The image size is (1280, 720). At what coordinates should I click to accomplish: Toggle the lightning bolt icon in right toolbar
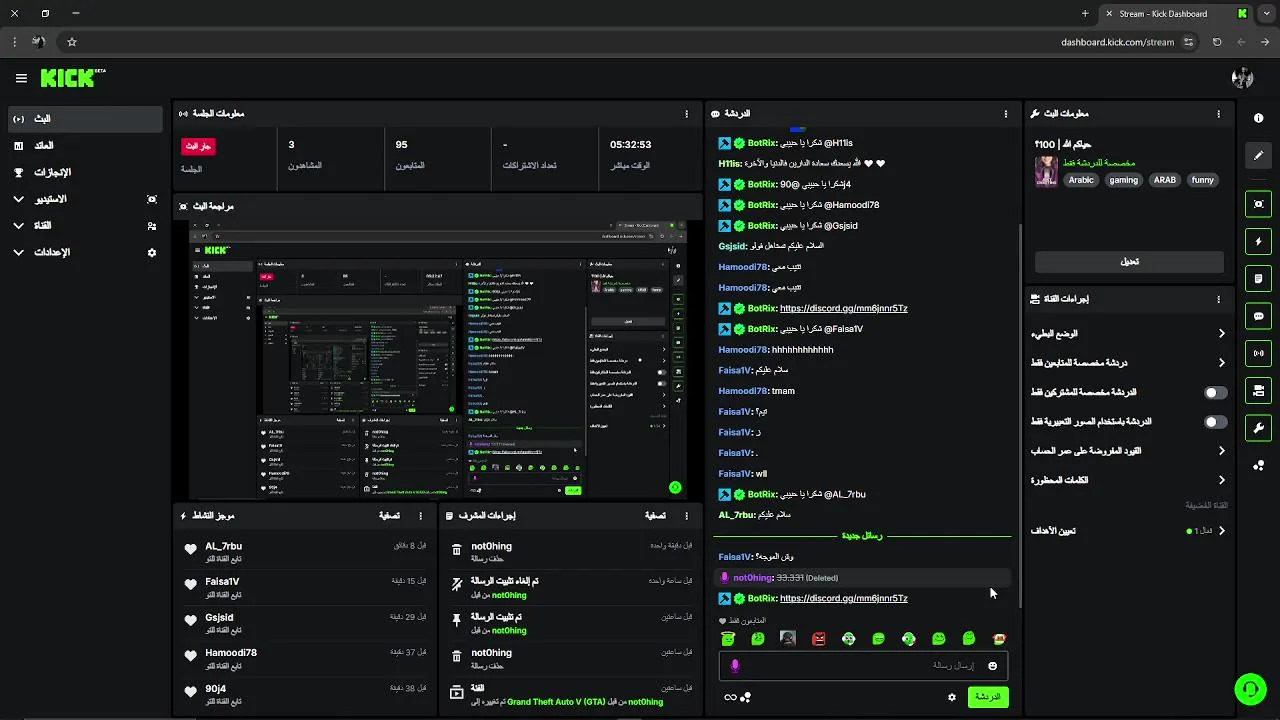[1258, 241]
